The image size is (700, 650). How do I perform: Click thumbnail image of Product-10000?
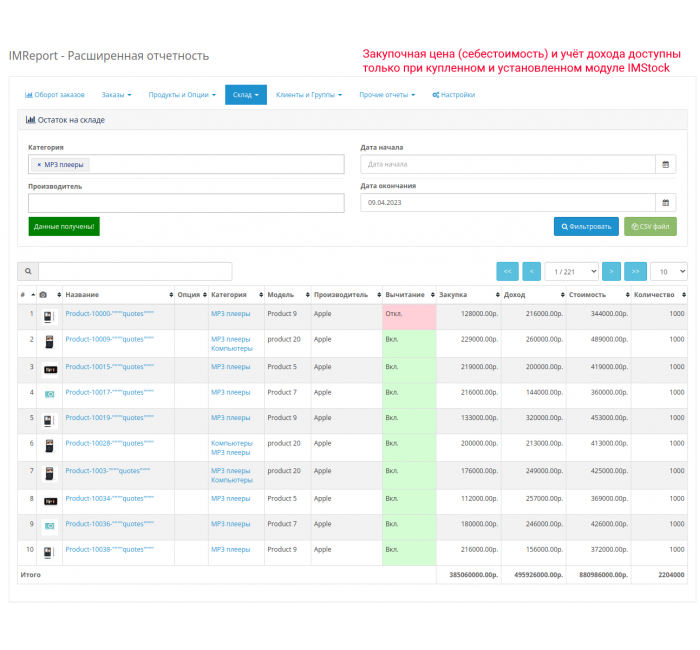pyautogui.click(x=49, y=317)
